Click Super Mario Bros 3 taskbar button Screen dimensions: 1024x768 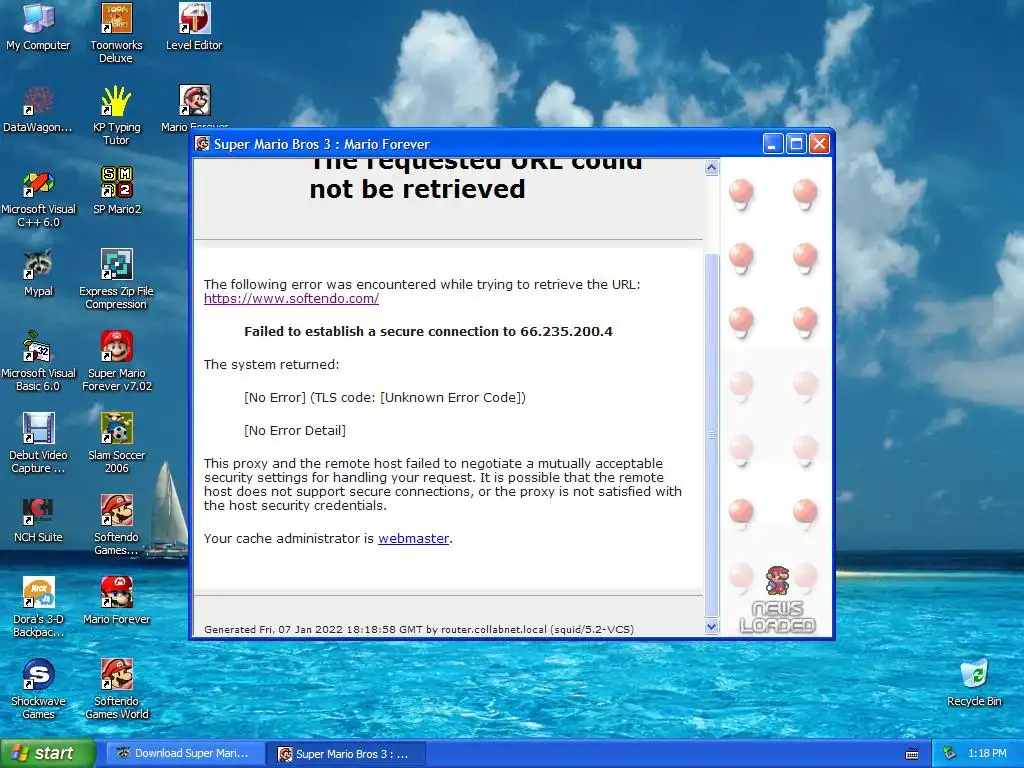(x=347, y=754)
